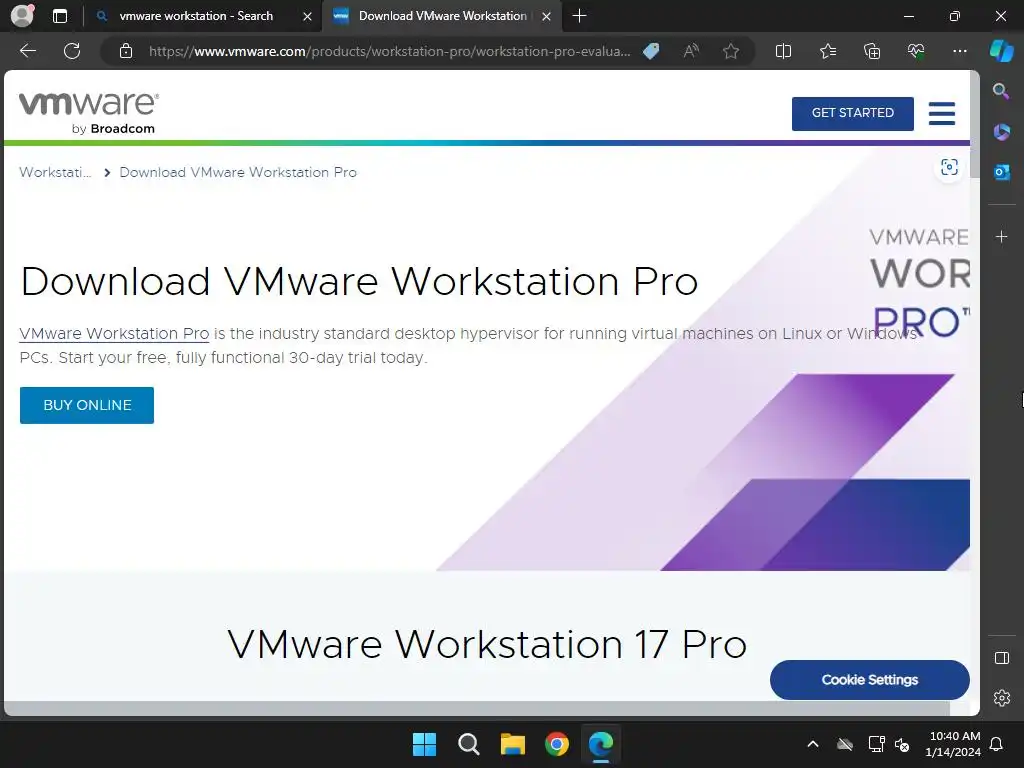Click the horizontal page scrollbar
Viewport: 1024px width, 768px height.
[477, 709]
